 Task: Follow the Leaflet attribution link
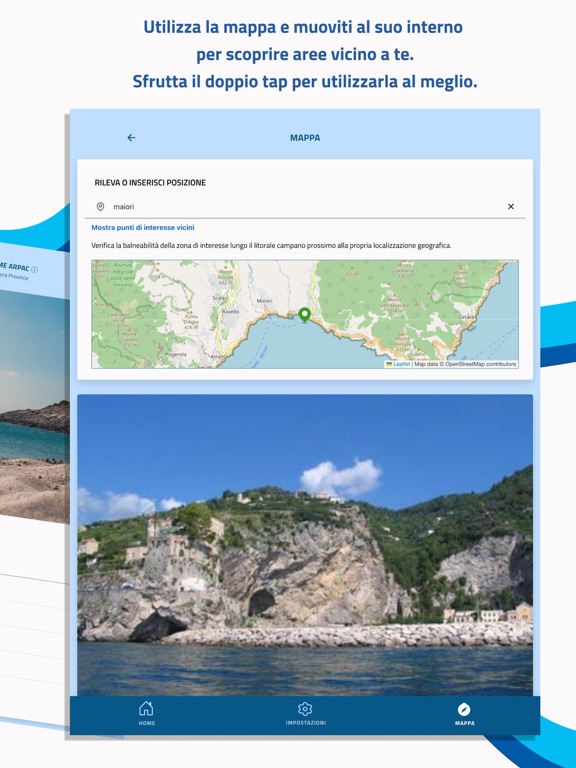[x=402, y=364]
